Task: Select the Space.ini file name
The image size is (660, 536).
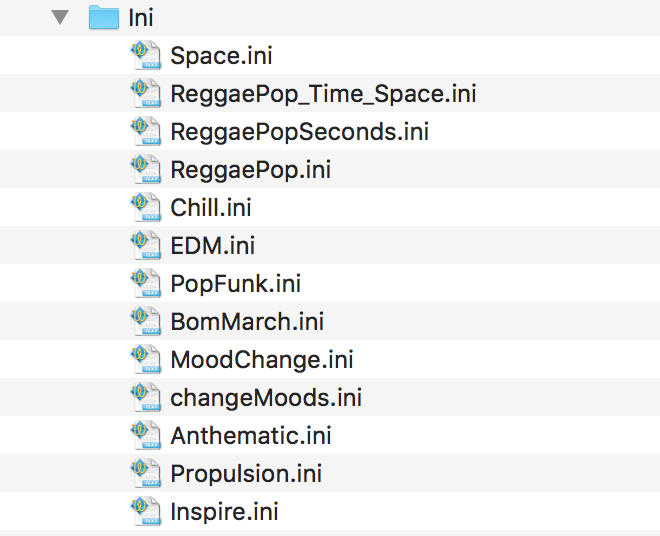Action: [x=221, y=56]
